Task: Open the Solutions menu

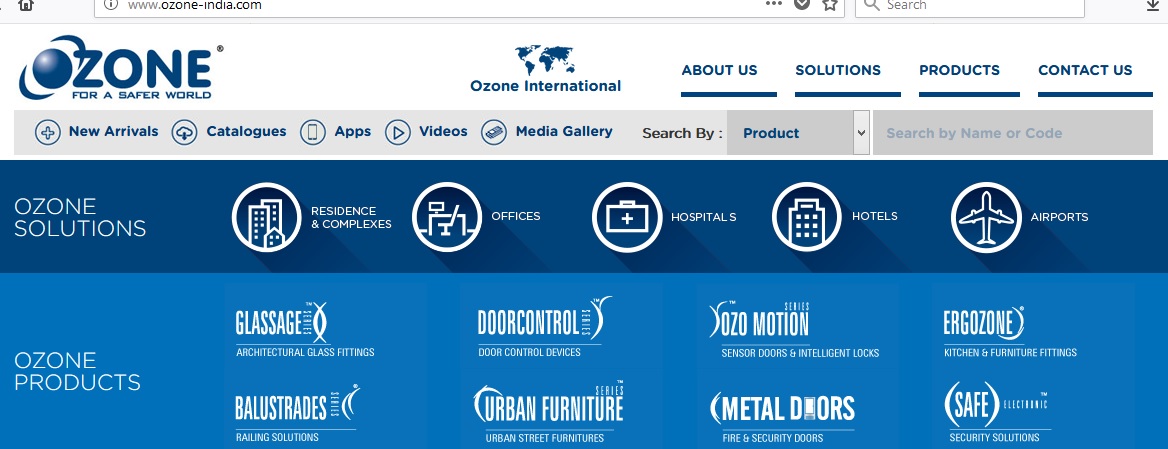Action: click(838, 70)
